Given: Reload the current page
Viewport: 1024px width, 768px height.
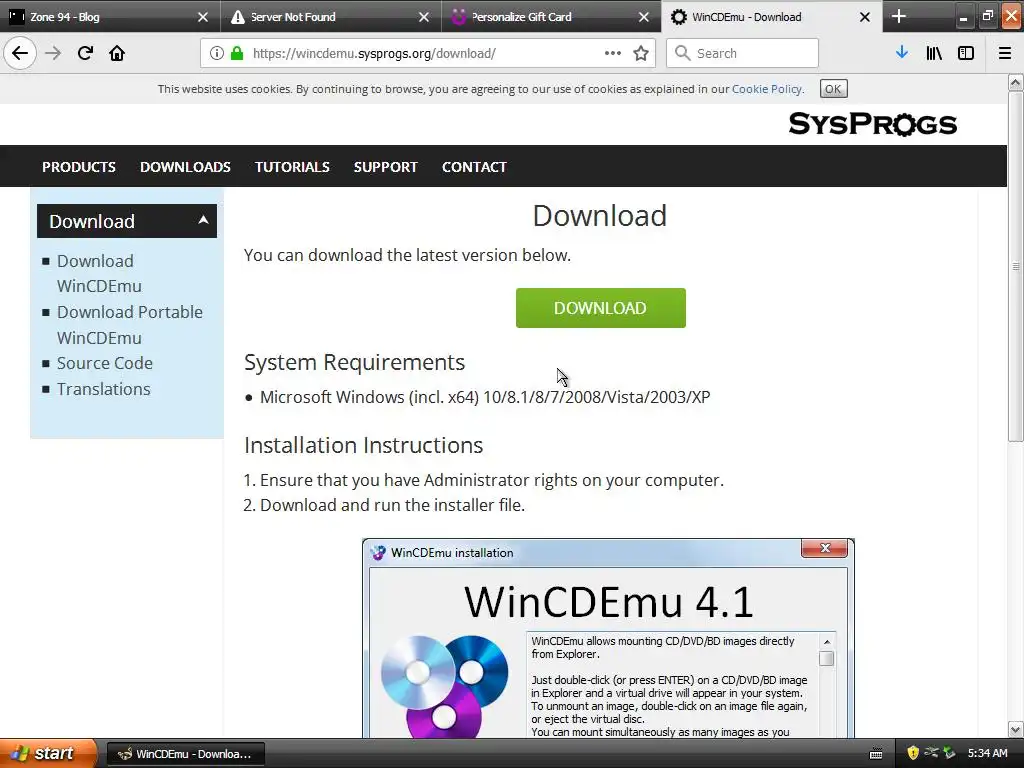Looking at the screenshot, I should (x=85, y=53).
